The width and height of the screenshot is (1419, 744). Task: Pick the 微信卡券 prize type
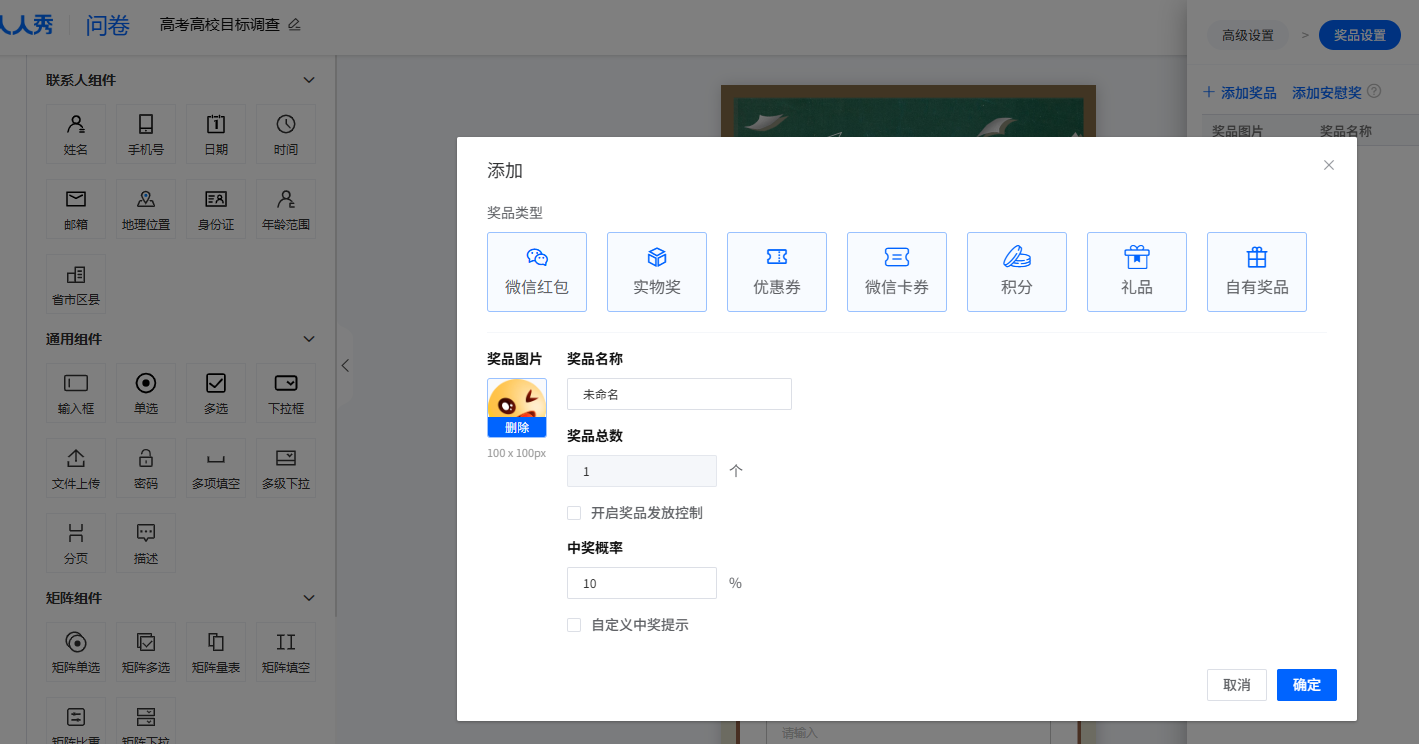pyautogui.click(x=896, y=272)
